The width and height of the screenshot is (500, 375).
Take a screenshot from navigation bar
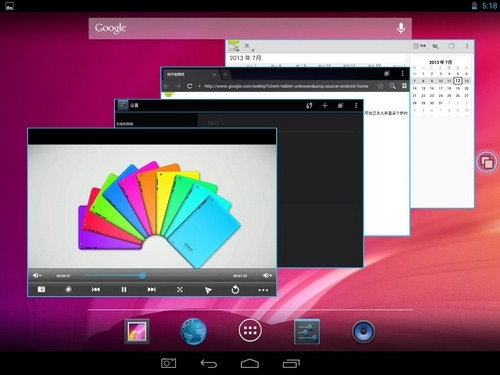(x=168, y=363)
